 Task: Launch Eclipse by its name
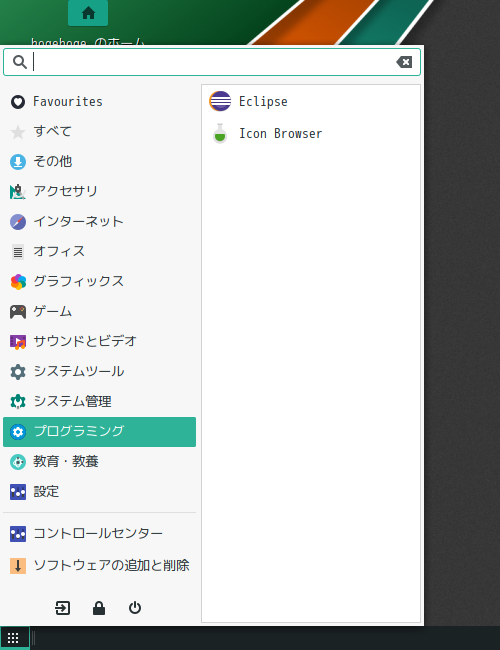263,102
